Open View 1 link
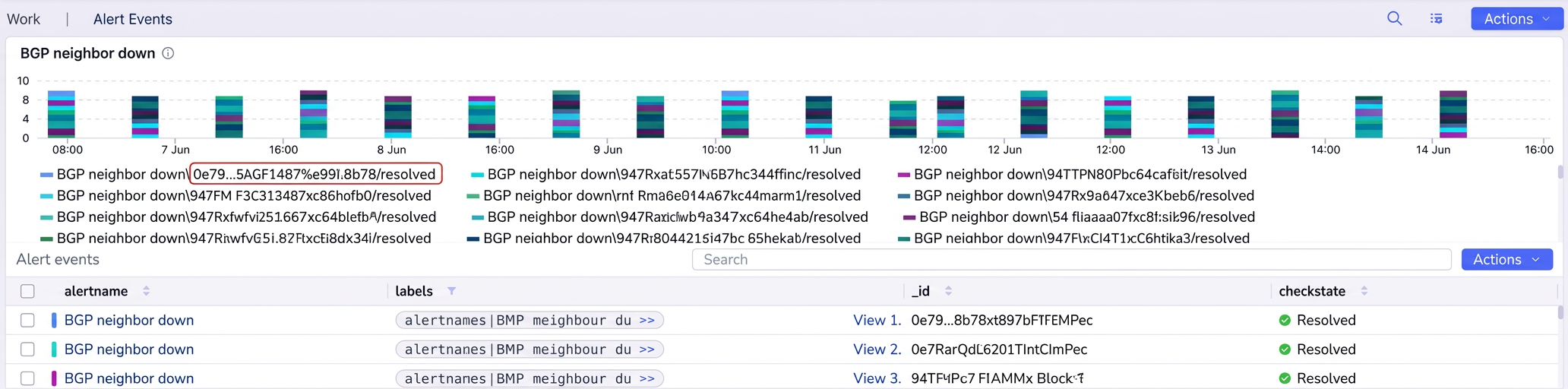The height and width of the screenshot is (389, 1568). pyautogui.click(x=877, y=321)
